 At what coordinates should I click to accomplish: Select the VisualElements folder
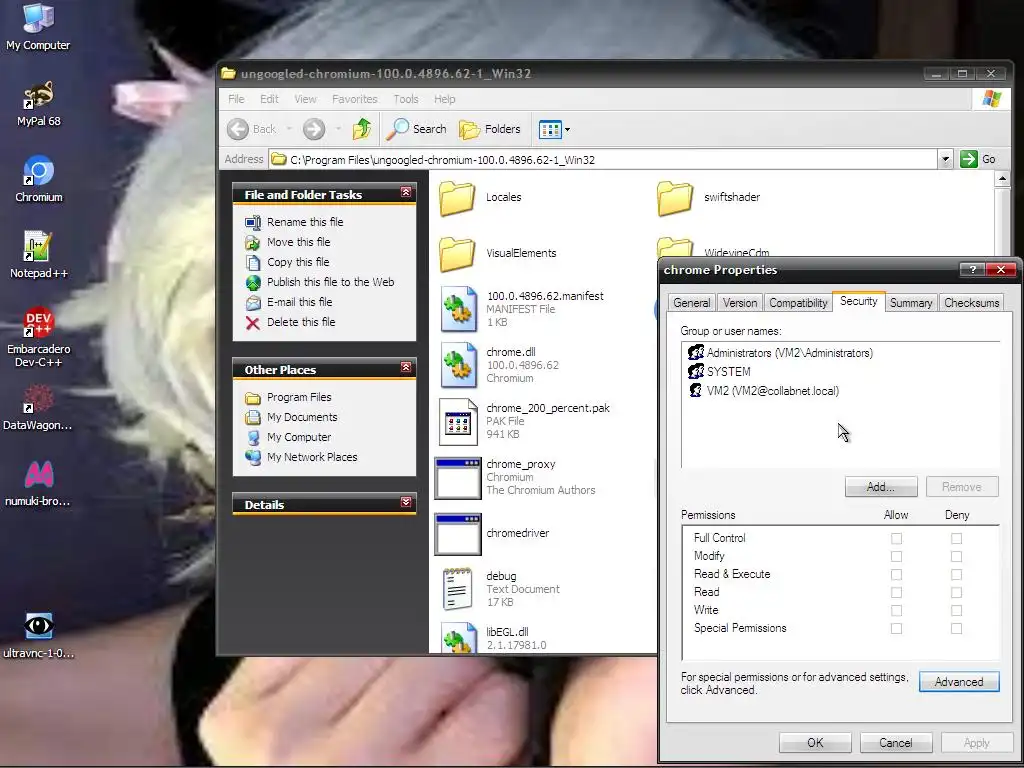(497, 253)
